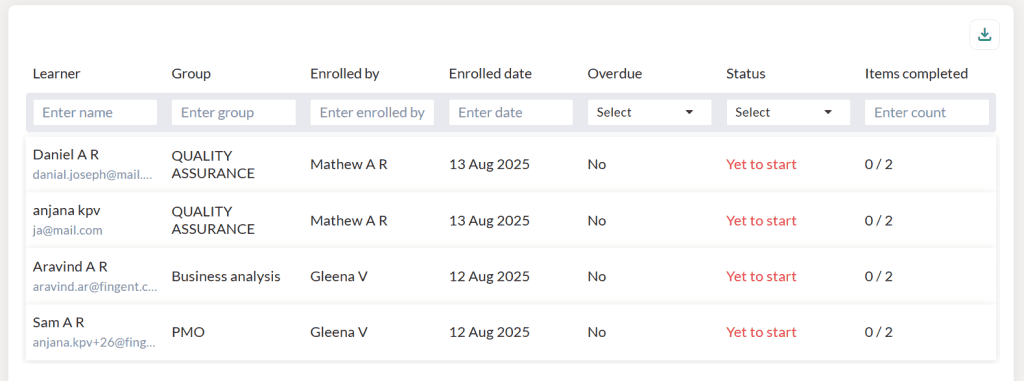Click 12 Aug 2025 in Aravind's row
The image size is (1024, 381).
click(489, 277)
